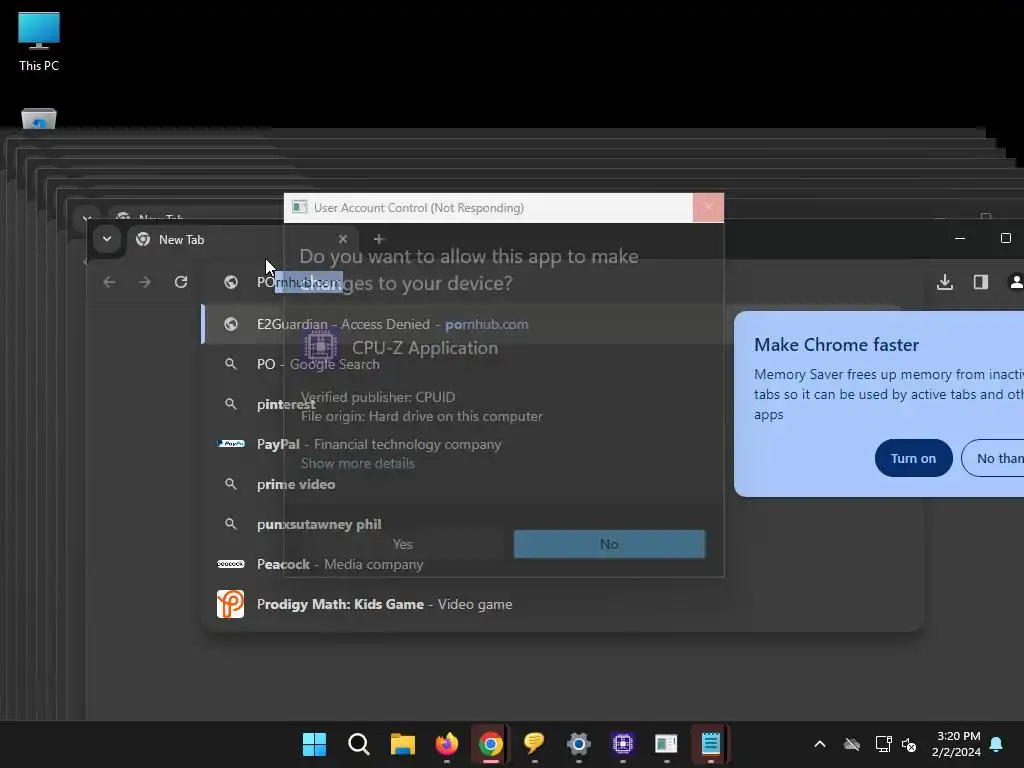Screen dimensions: 1024x768
Task: Select the New Tab tab in Chrome
Action: click(x=242, y=240)
